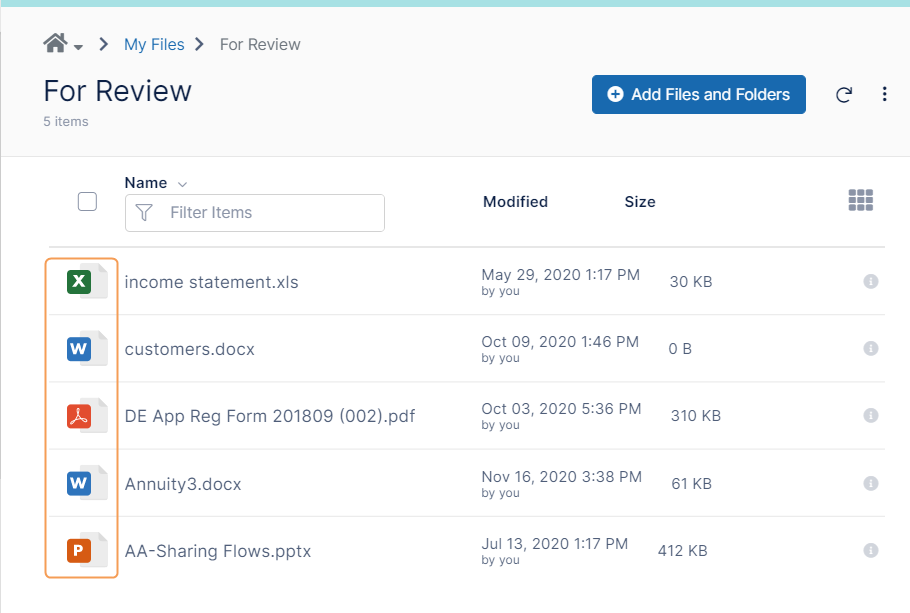Click the May 29, 2020 1:17 PM date
The height and width of the screenshot is (613, 910).
pos(561,275)
